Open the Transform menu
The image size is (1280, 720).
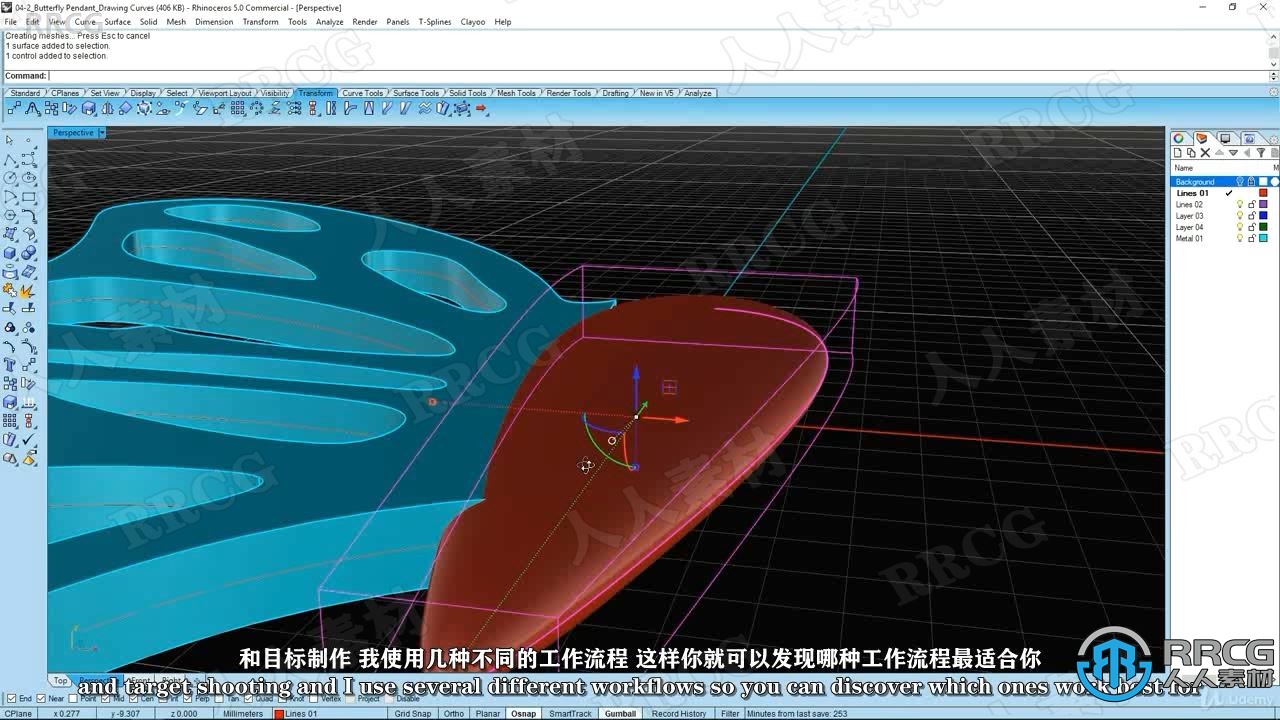coord(260,21)
